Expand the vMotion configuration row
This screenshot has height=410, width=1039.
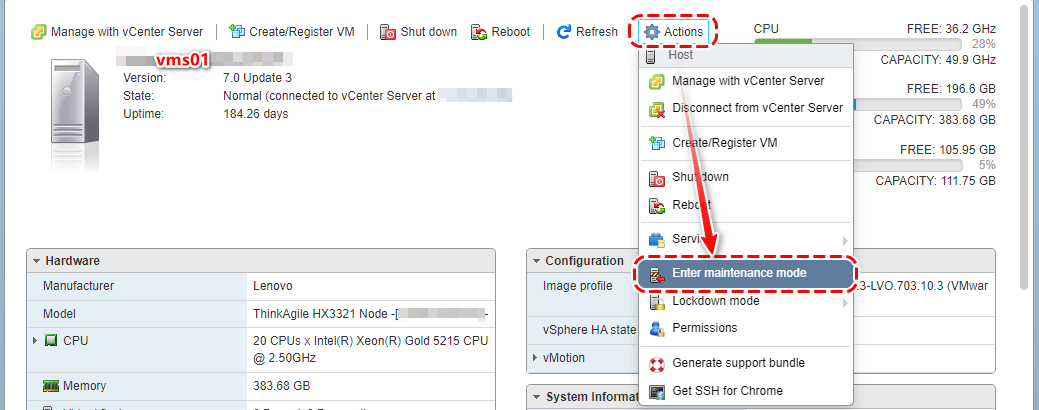click(x=536, y=358)
